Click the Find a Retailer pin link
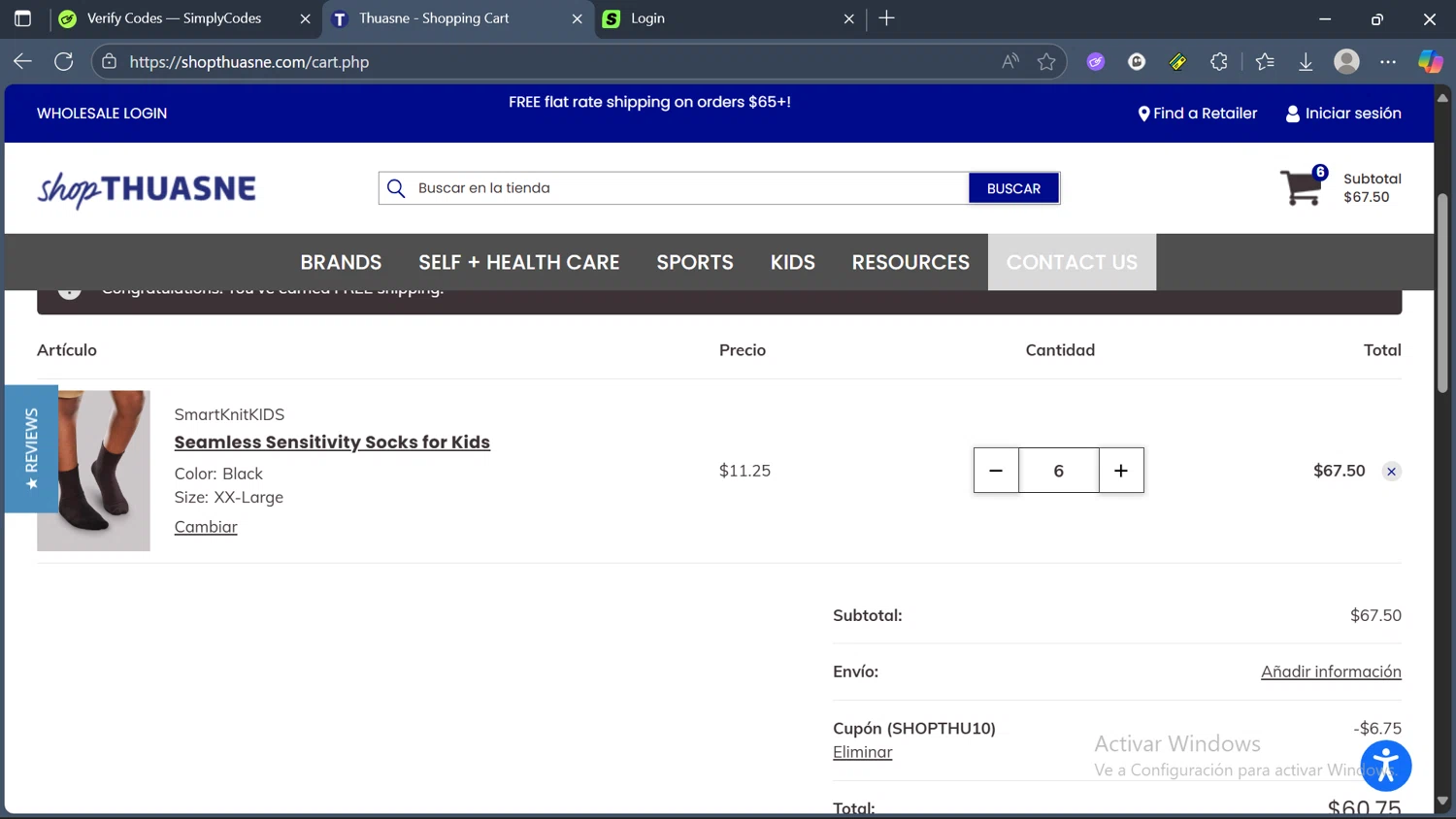This screenshot has height=819, width=1456. coord(1197,114)
